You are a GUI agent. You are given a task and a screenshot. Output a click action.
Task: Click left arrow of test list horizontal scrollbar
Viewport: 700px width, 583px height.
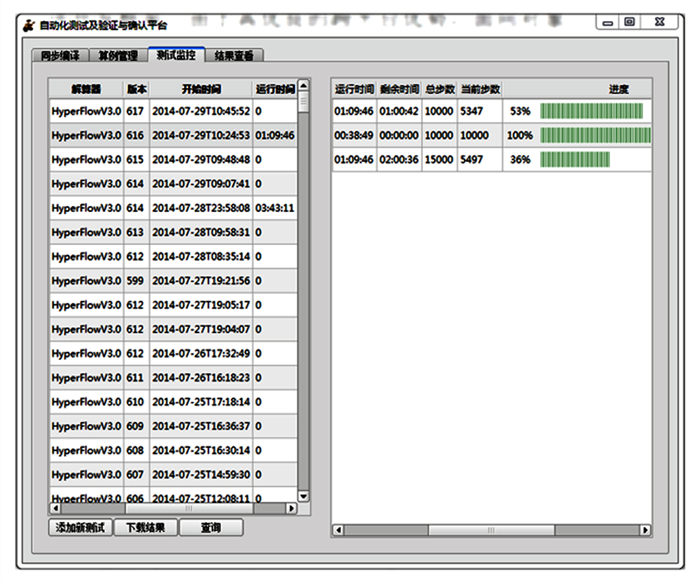click(53, 509)
